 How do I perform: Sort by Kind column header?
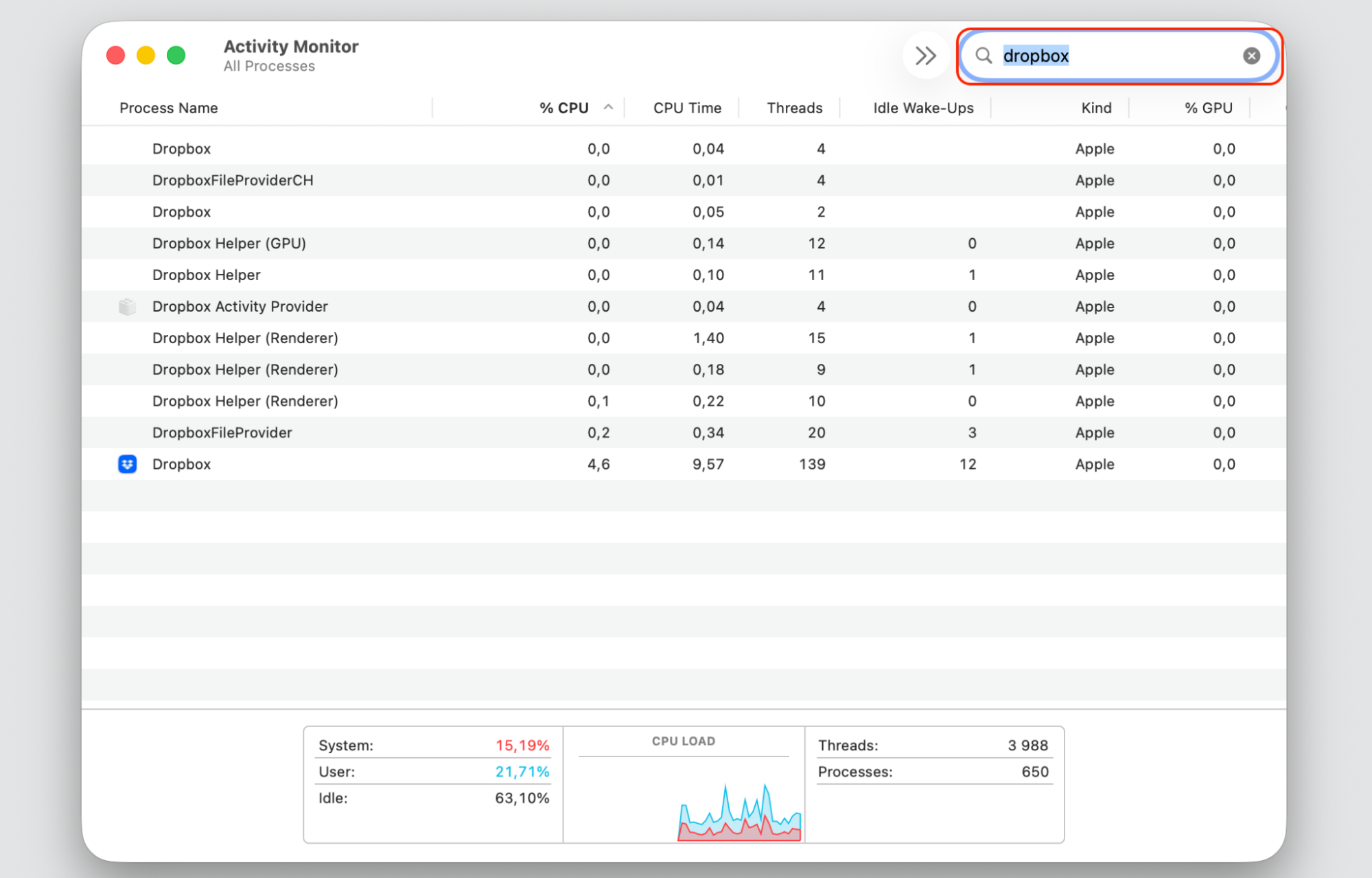coord(1096,108)
